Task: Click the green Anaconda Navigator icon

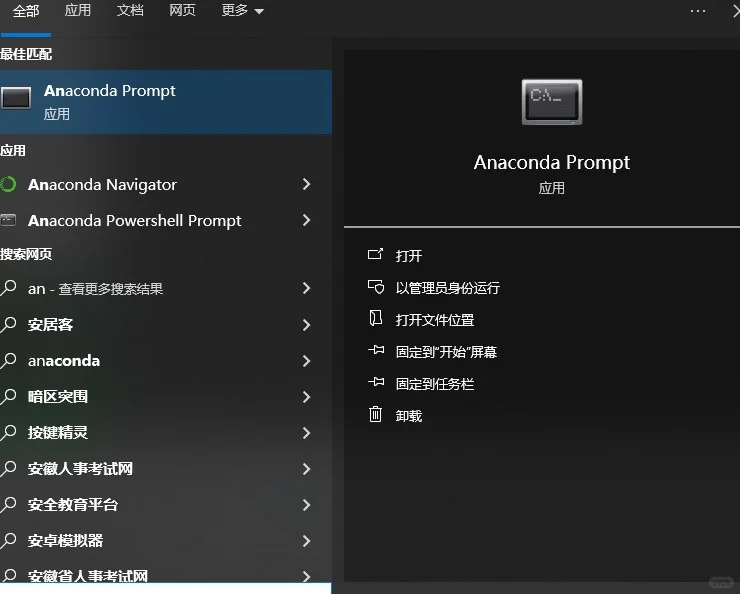Action: click(8, 184)
